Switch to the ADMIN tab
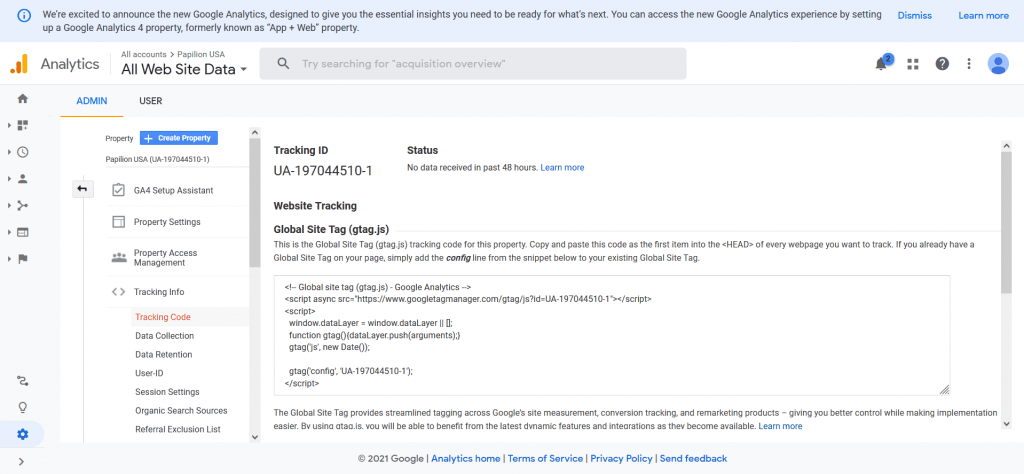 click(x=91, y=101)
